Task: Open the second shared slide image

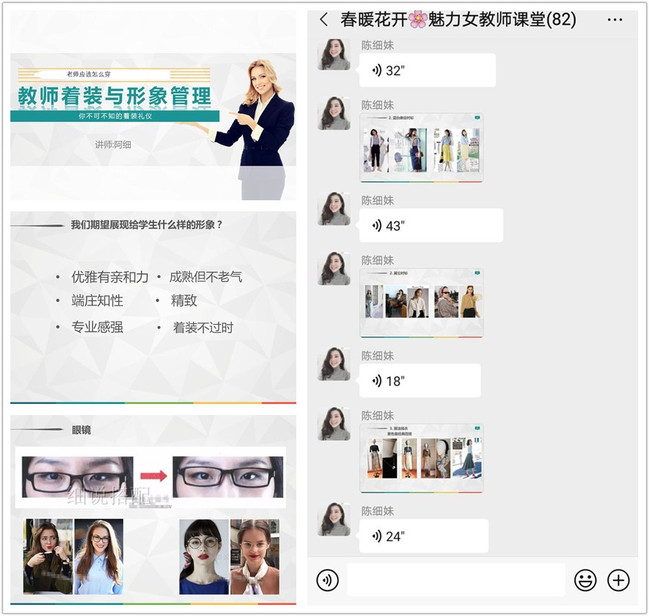Action: click(421, 302)
